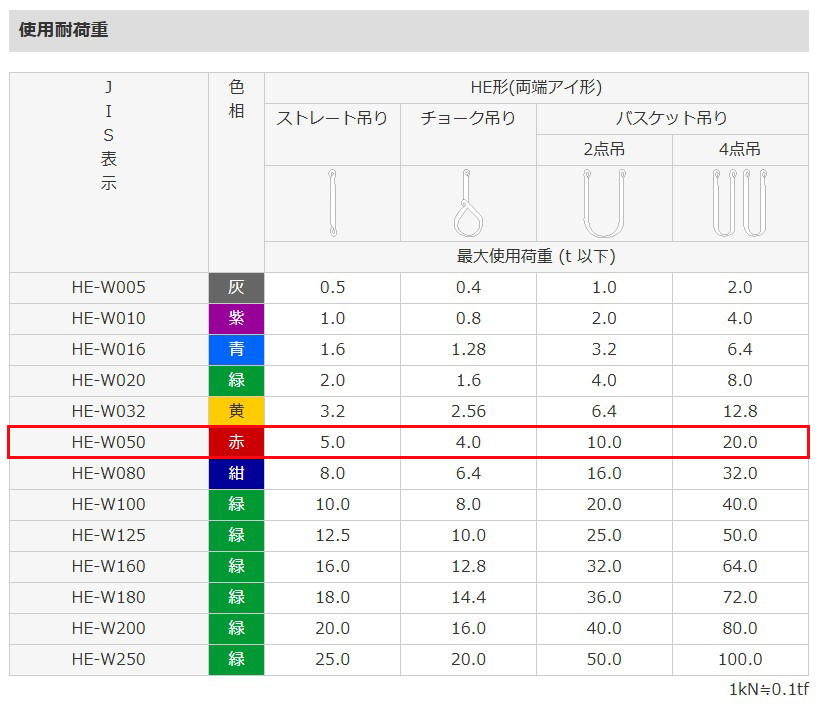
Task: Click the 12.5 straight value for HE-W125
Action: pos(332,535)
